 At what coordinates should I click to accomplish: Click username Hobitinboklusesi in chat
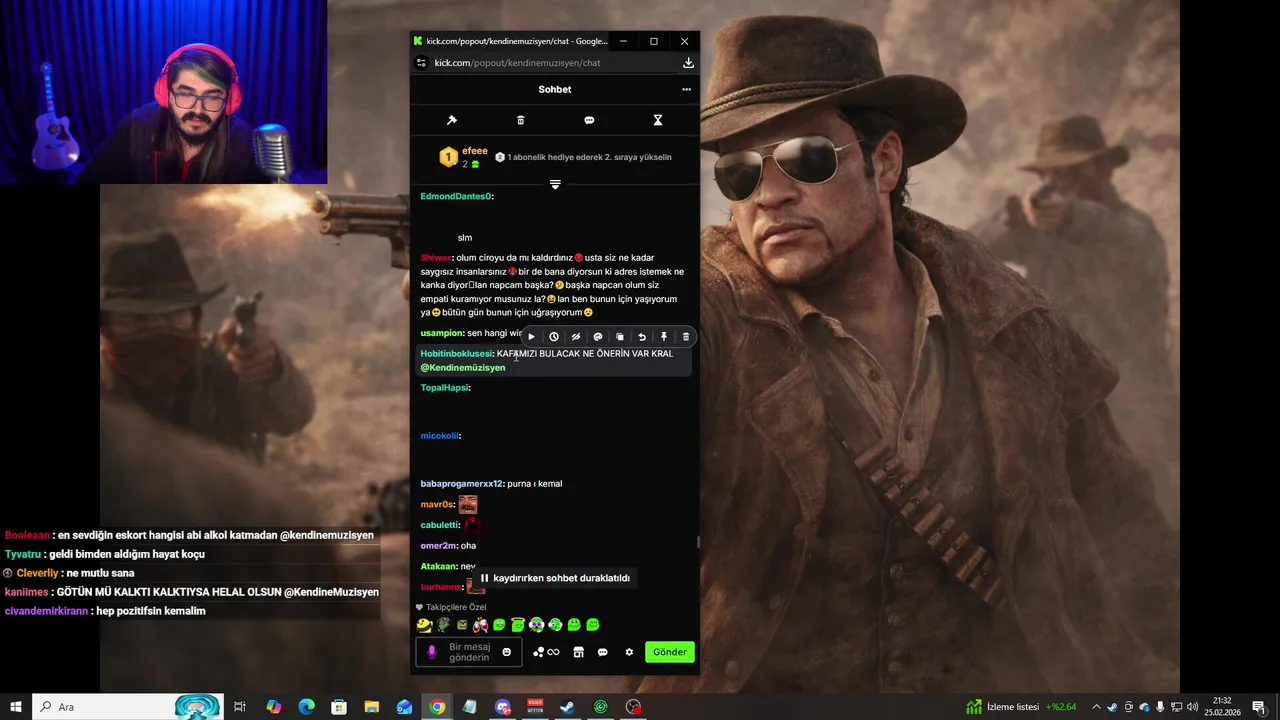(x=456, y=354)
